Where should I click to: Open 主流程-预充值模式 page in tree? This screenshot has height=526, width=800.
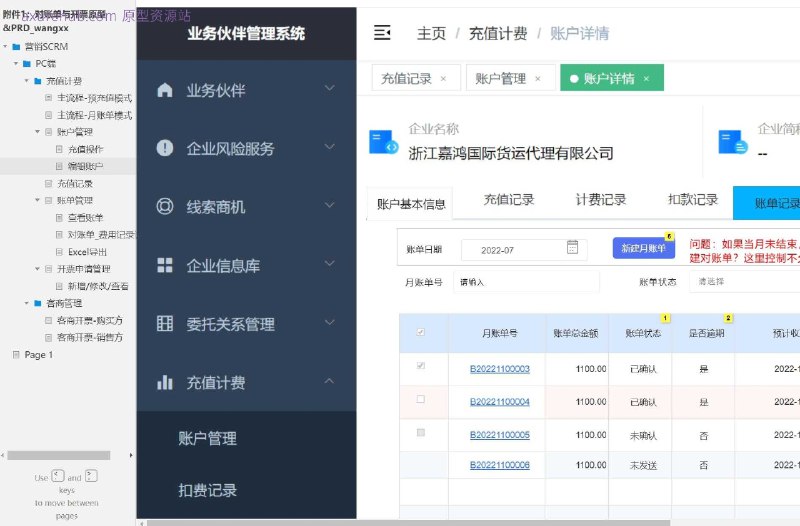94,98
